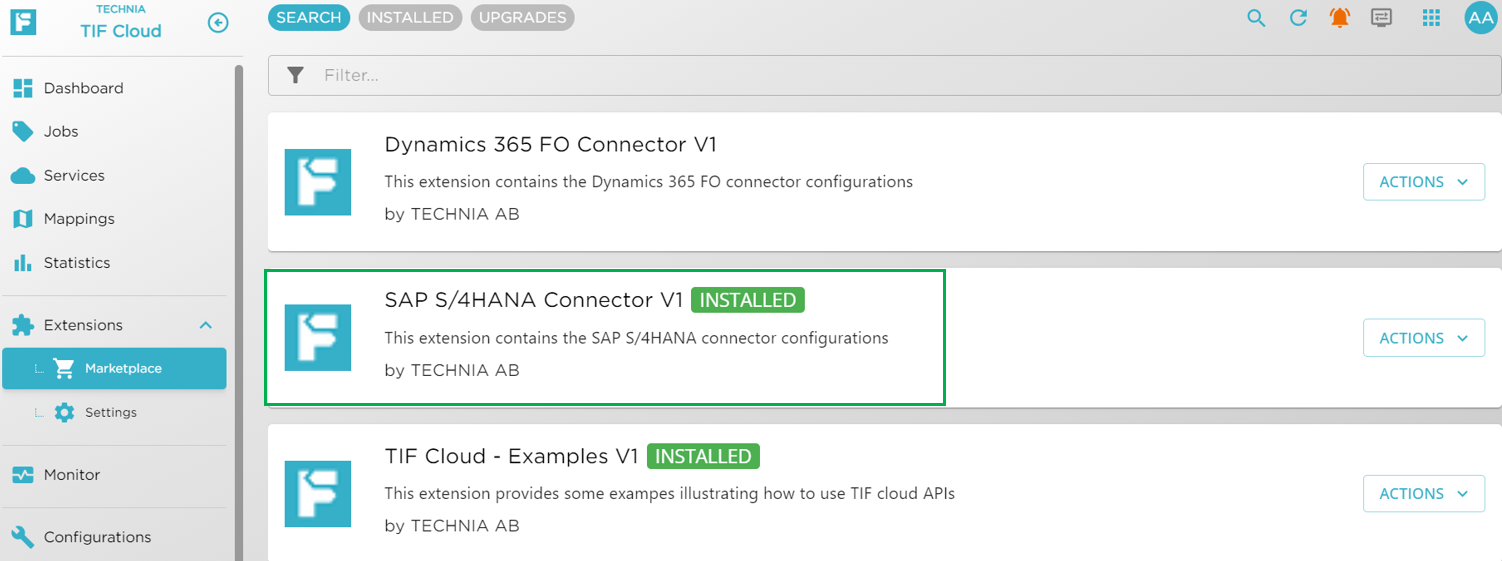Click the TIF Cloud logo icon

click(23, 22)
